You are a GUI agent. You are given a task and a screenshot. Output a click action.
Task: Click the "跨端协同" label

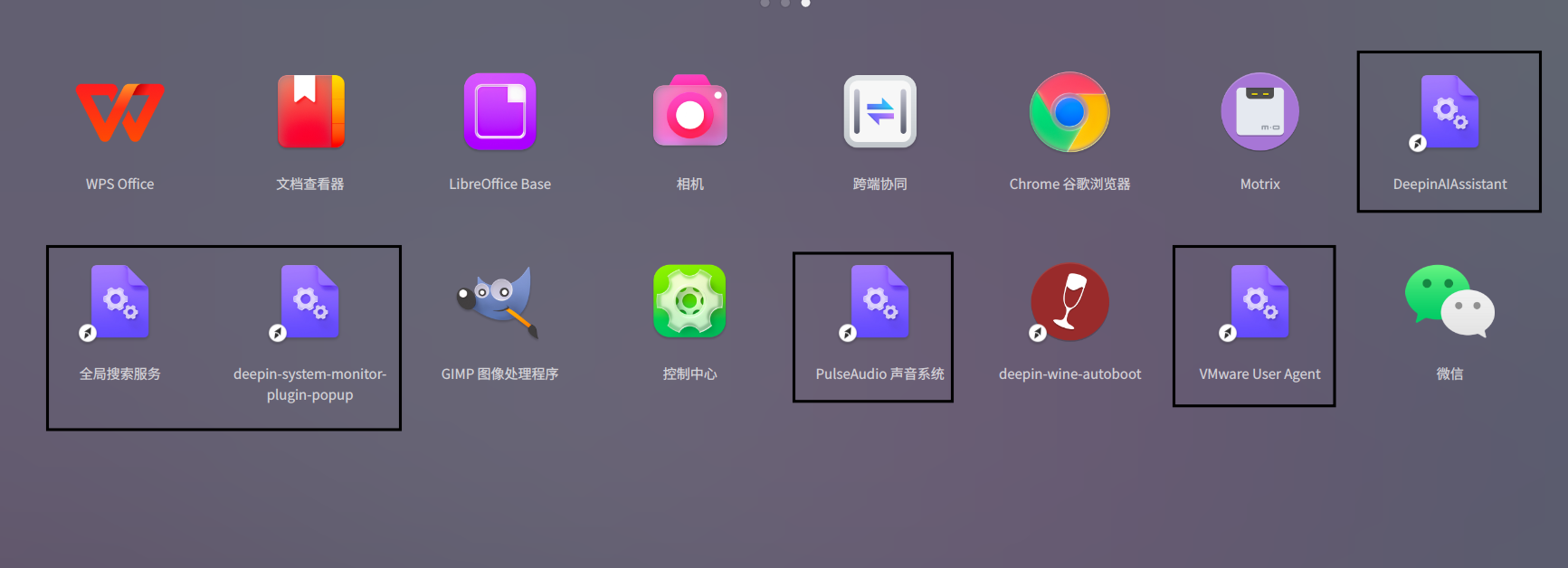[x=880, y=185]
